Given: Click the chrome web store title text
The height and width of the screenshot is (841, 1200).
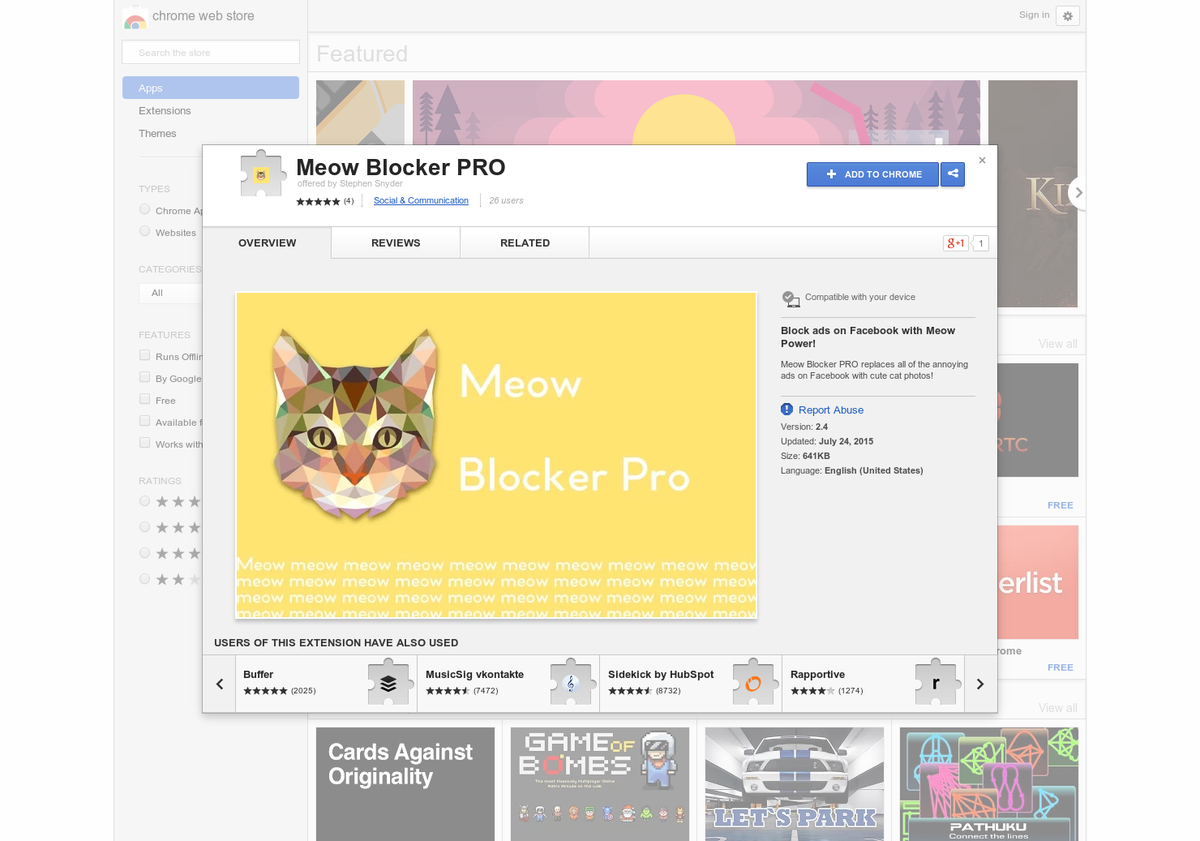Looking at the screenshot, I should point(203,17).
